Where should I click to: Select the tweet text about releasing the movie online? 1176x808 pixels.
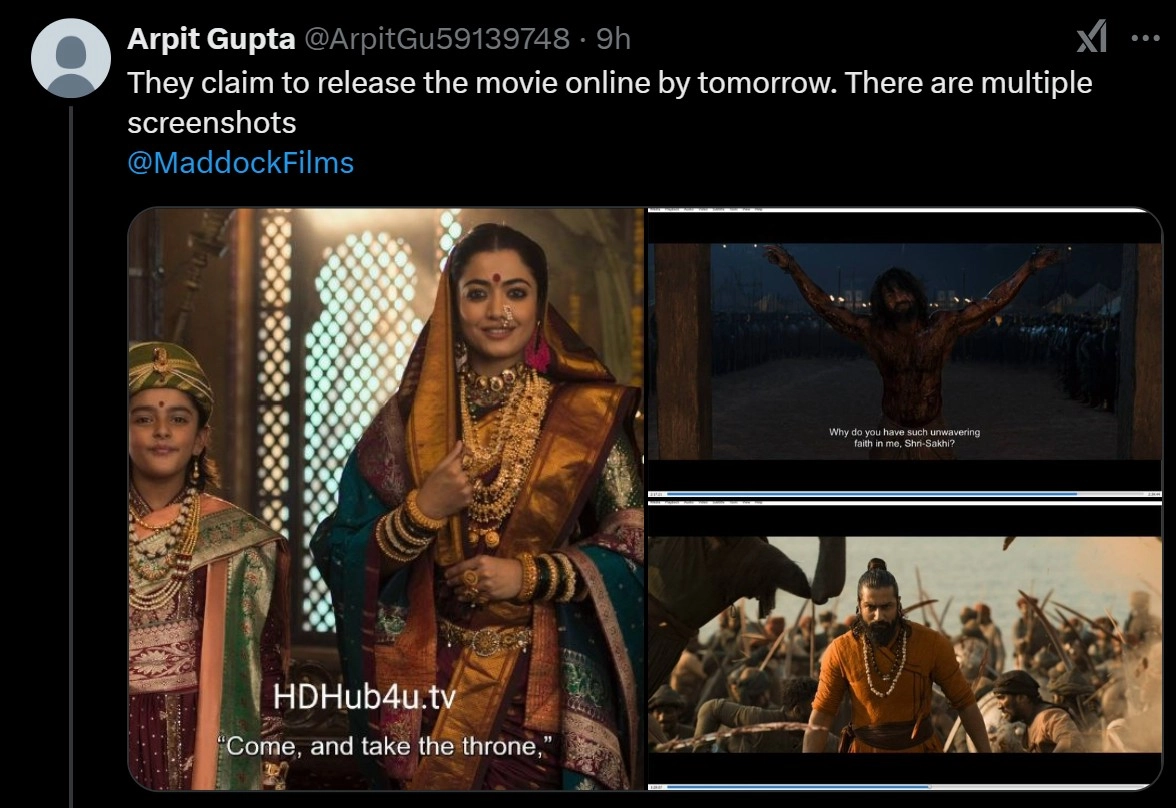click(609, 103)
